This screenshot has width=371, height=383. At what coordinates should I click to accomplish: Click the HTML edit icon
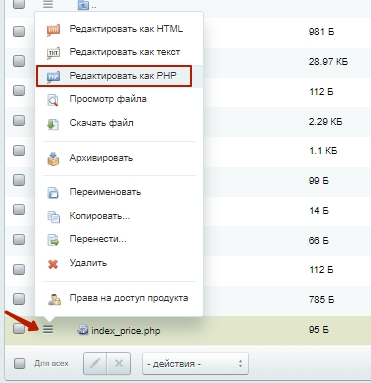(53, 30)
